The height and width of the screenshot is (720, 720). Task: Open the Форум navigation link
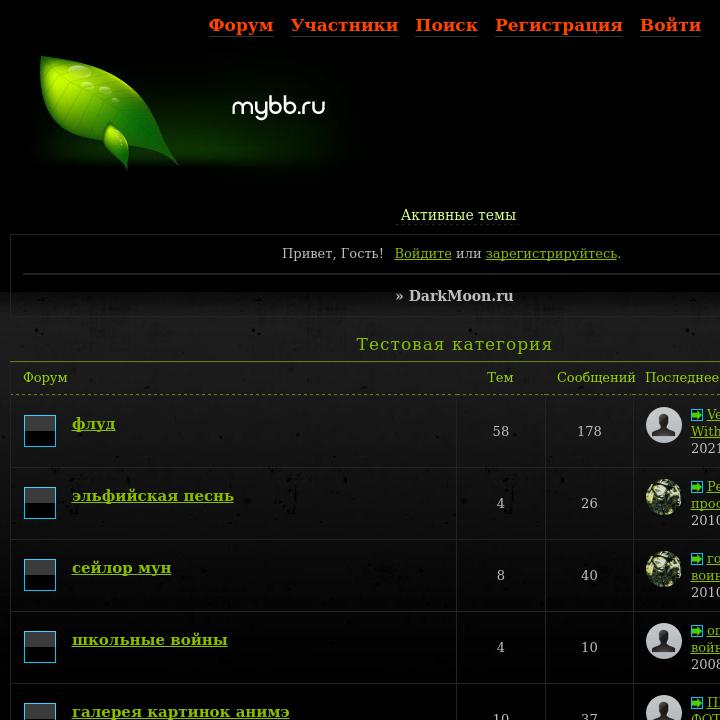[241, 25]
